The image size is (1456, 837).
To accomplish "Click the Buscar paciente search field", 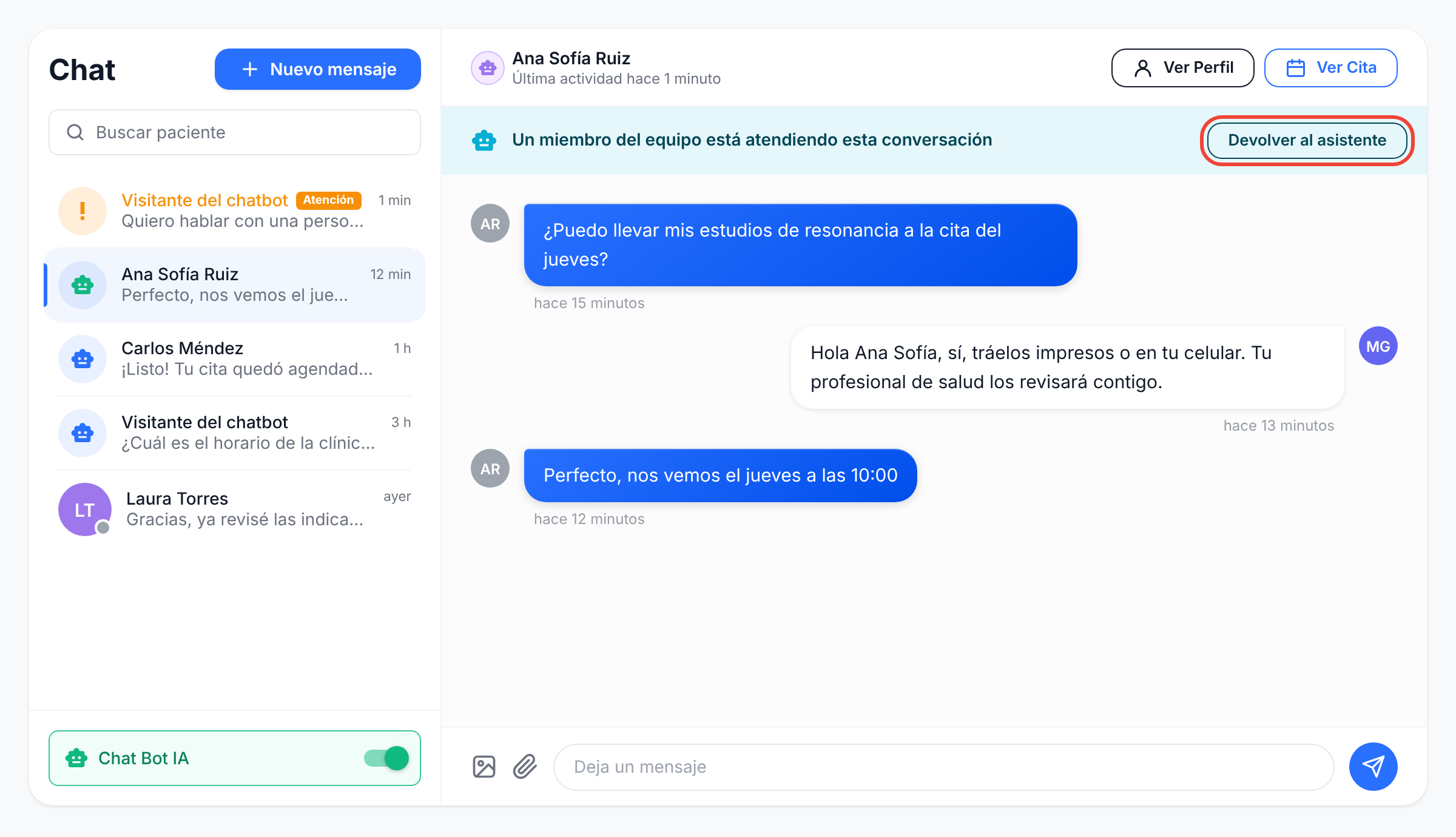I will click(x=235, y=132).
